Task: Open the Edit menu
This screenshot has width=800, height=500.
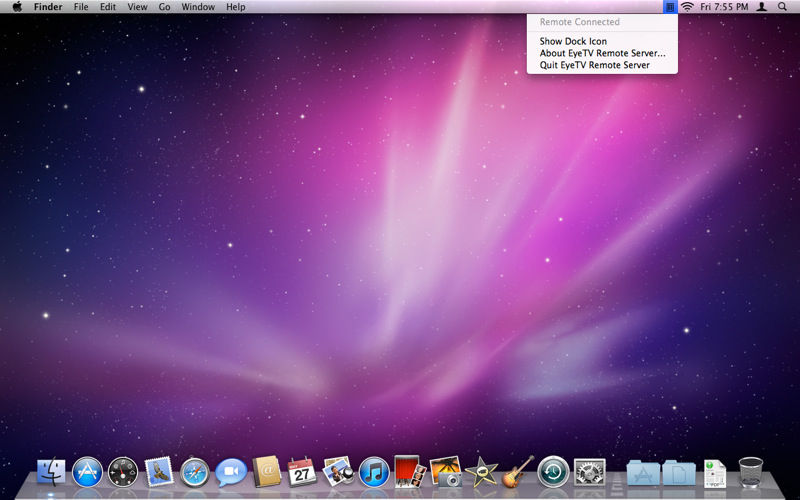Action: pos(108,7)
